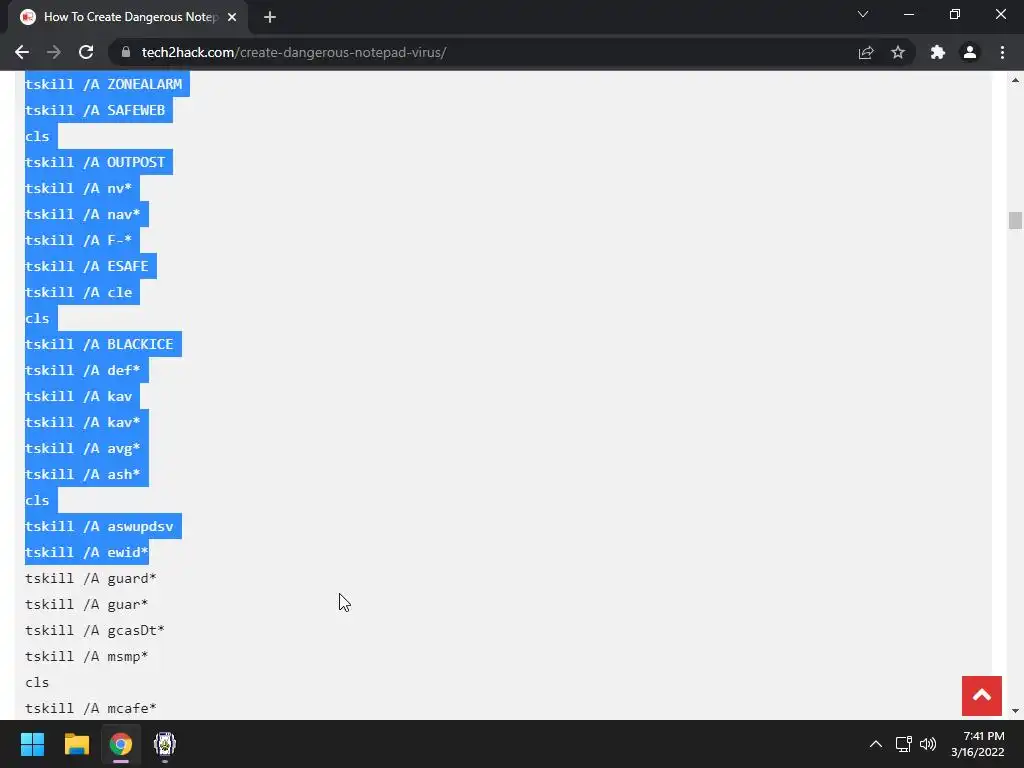Click the line 'tskill /A msmp*'

point(87,656)
